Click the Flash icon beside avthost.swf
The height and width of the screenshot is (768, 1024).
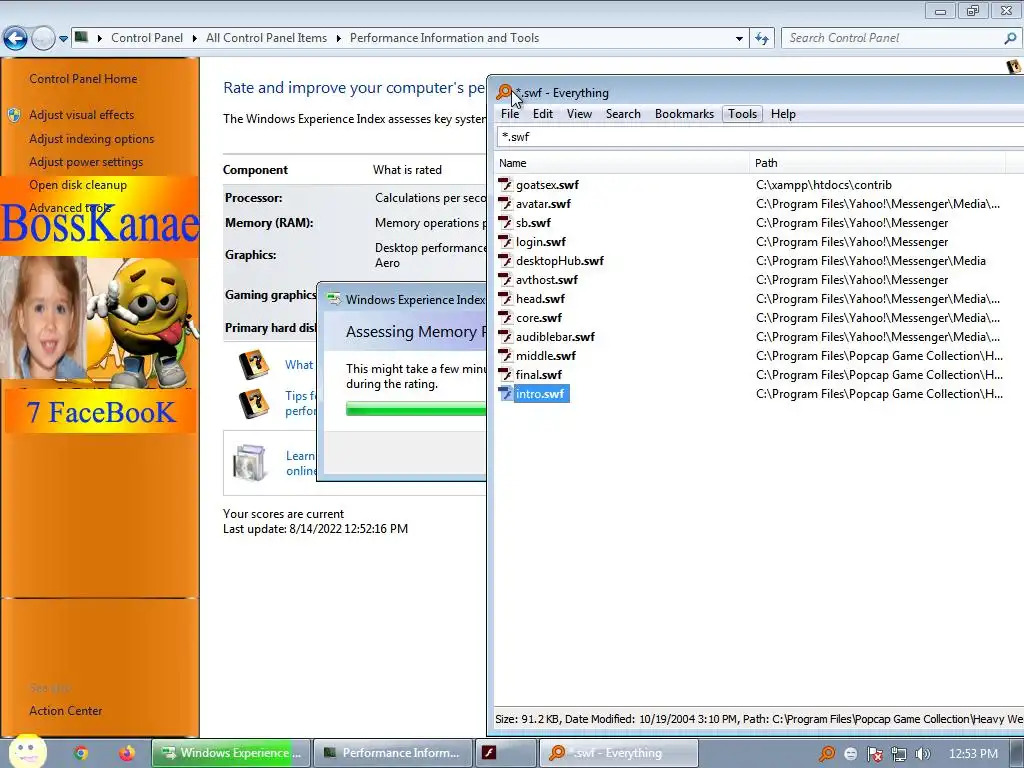point(505,280)
